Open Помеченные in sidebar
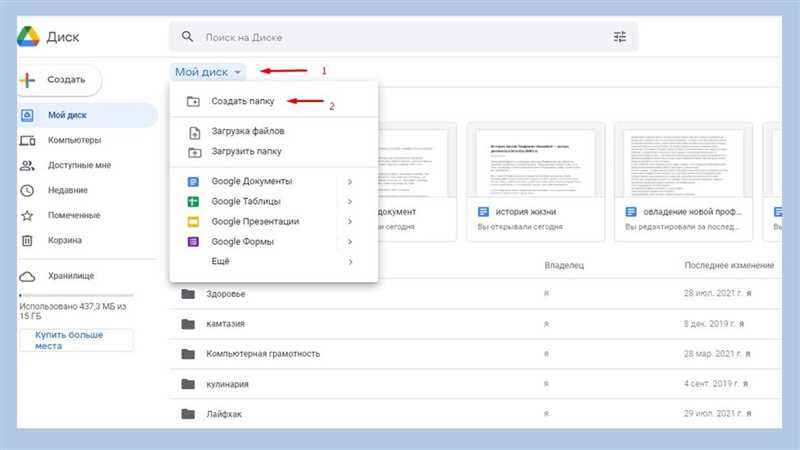 coord(87,215)
